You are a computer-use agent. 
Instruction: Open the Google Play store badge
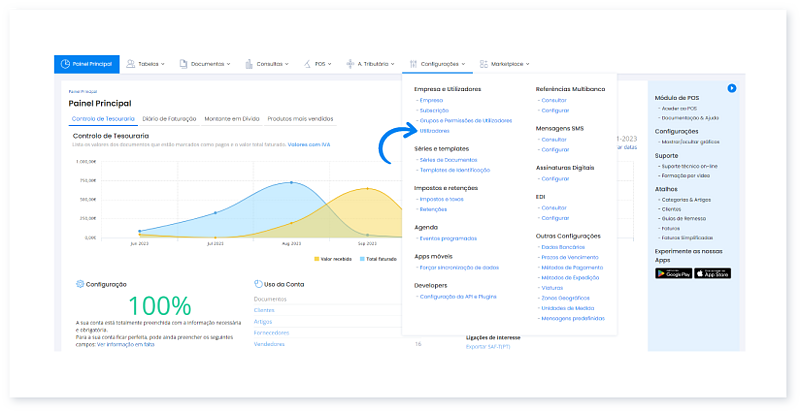674,274
